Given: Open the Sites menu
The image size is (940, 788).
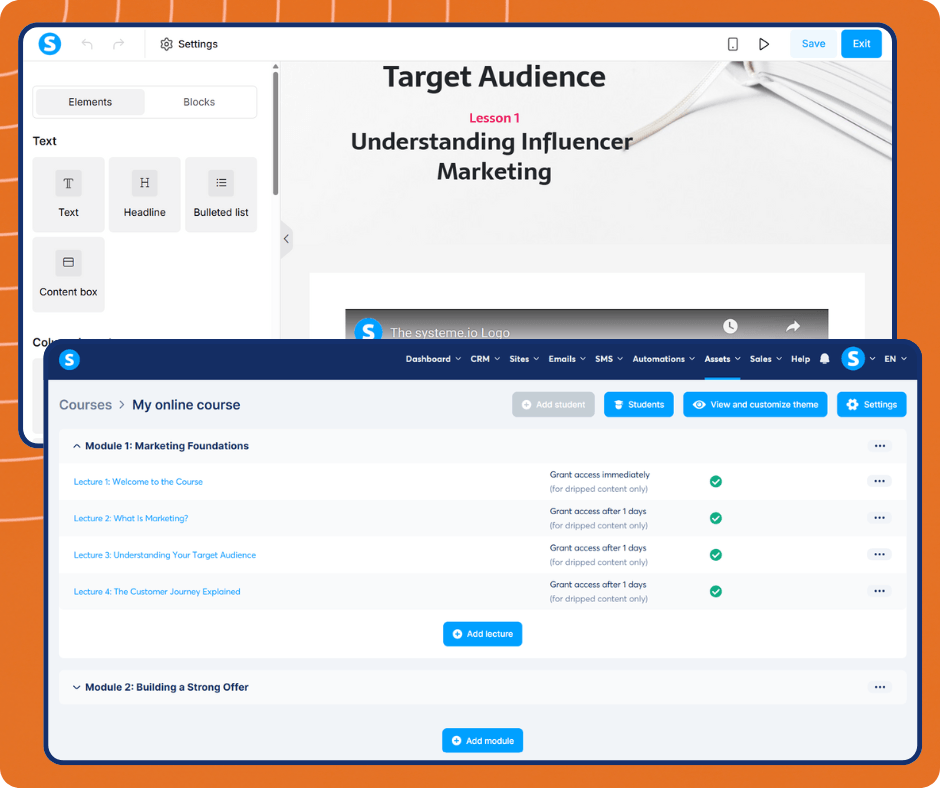Looking at the screenshot, I should coord(524,359).
